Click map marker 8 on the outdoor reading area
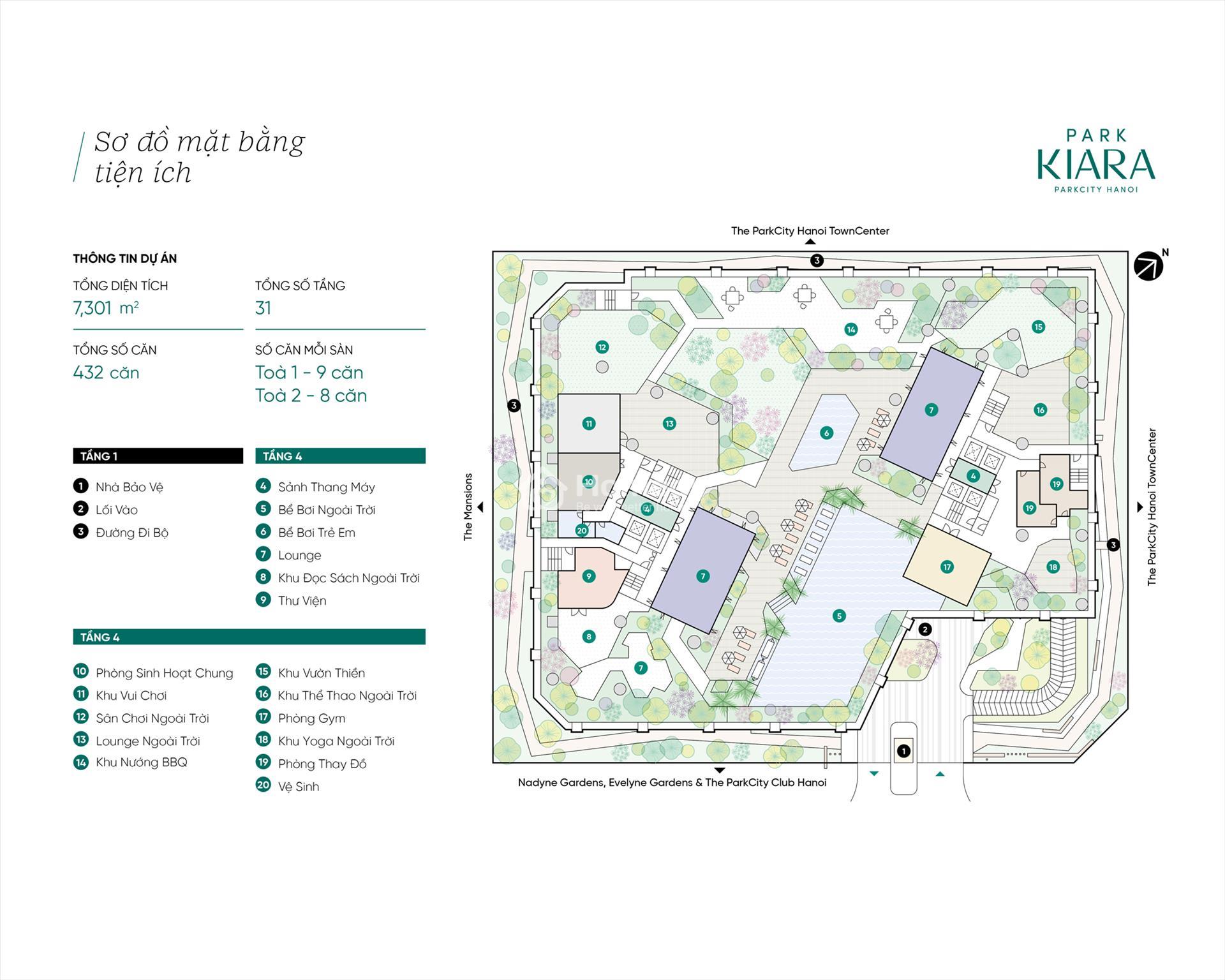The height and width of the screenshot is (980, 1225). tap(588, 636)
